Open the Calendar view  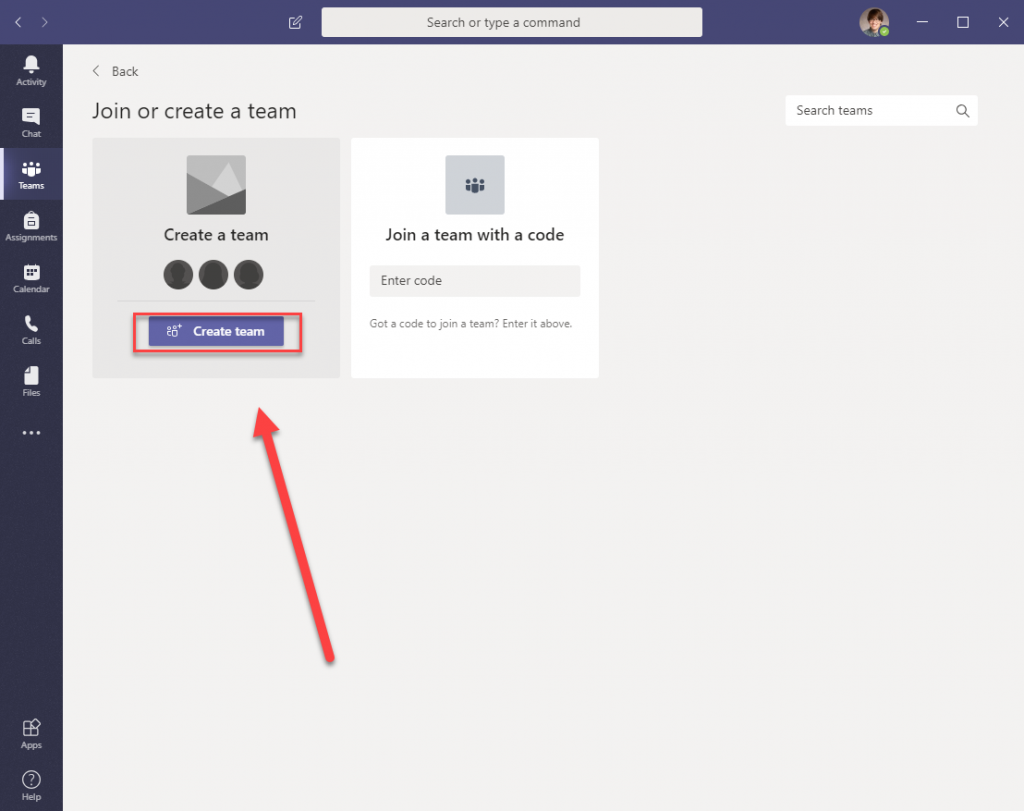click(x=31, y=278)
